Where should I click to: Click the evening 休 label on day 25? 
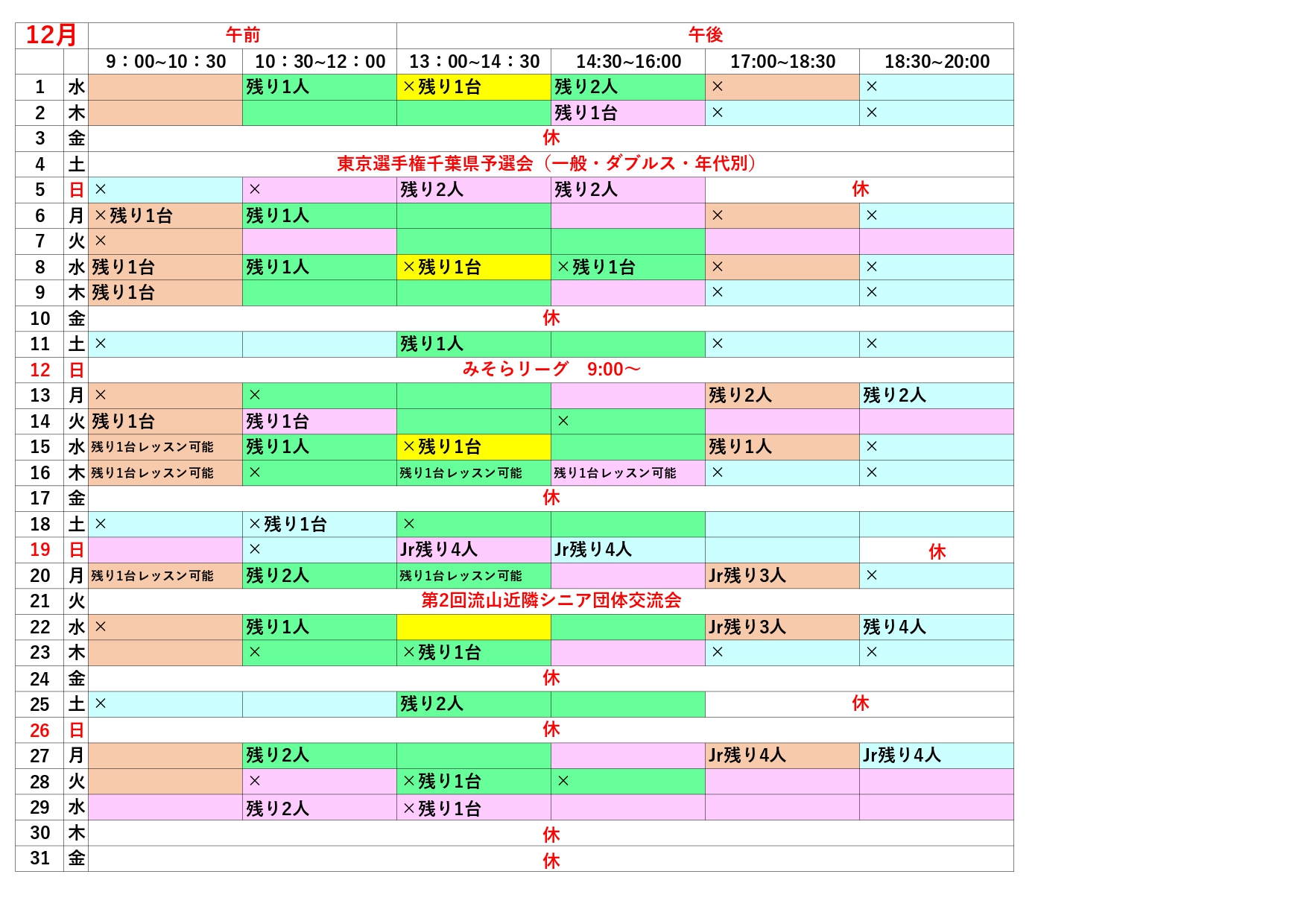[x=861, y=703]
